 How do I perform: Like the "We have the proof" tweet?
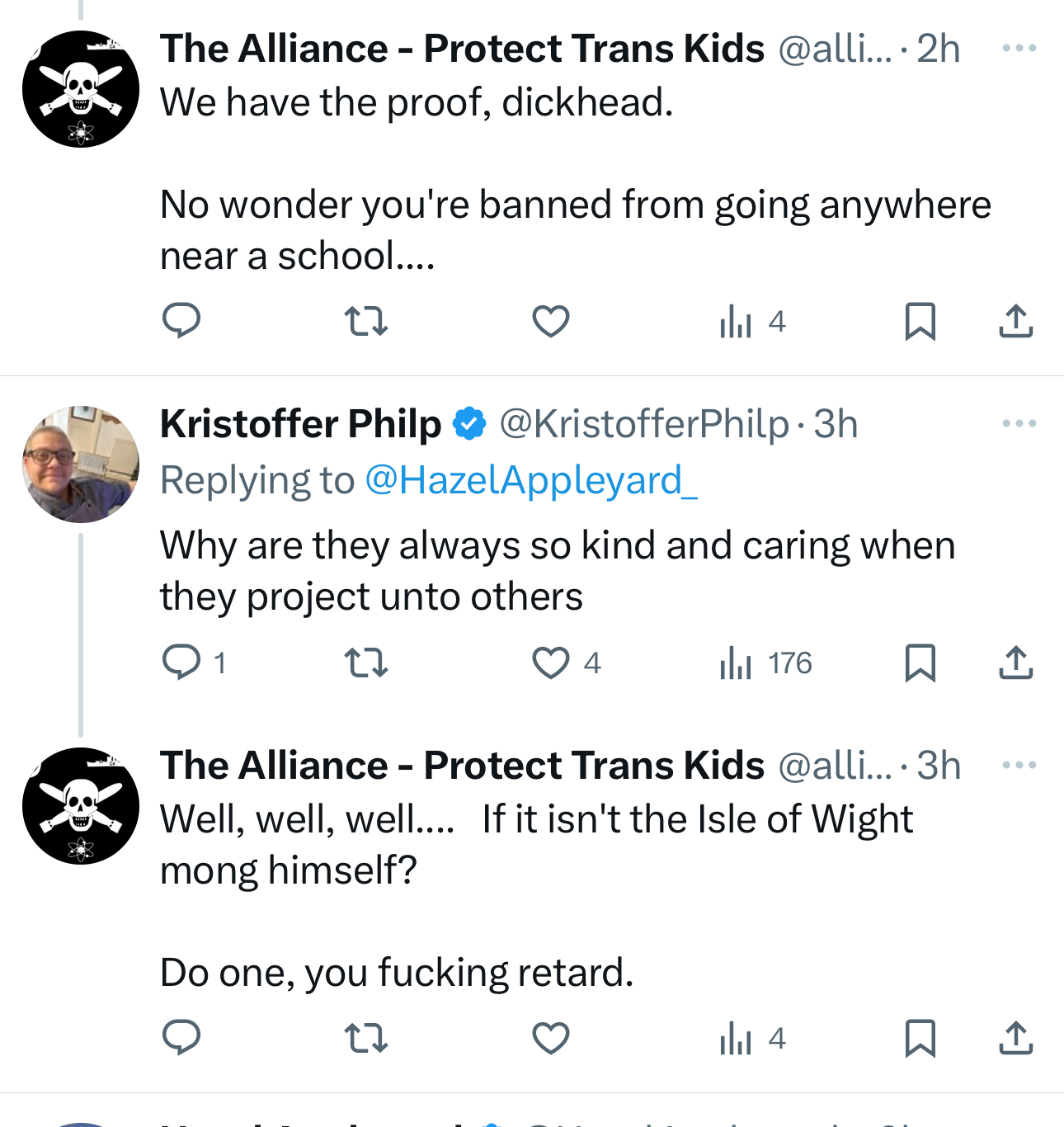tap(551, 321)
